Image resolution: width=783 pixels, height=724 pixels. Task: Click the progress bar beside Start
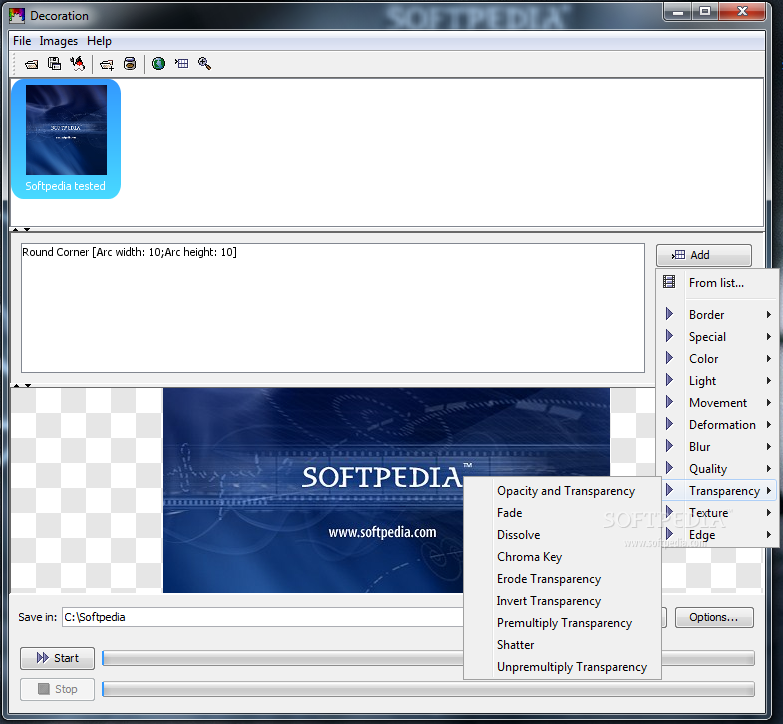283,658
